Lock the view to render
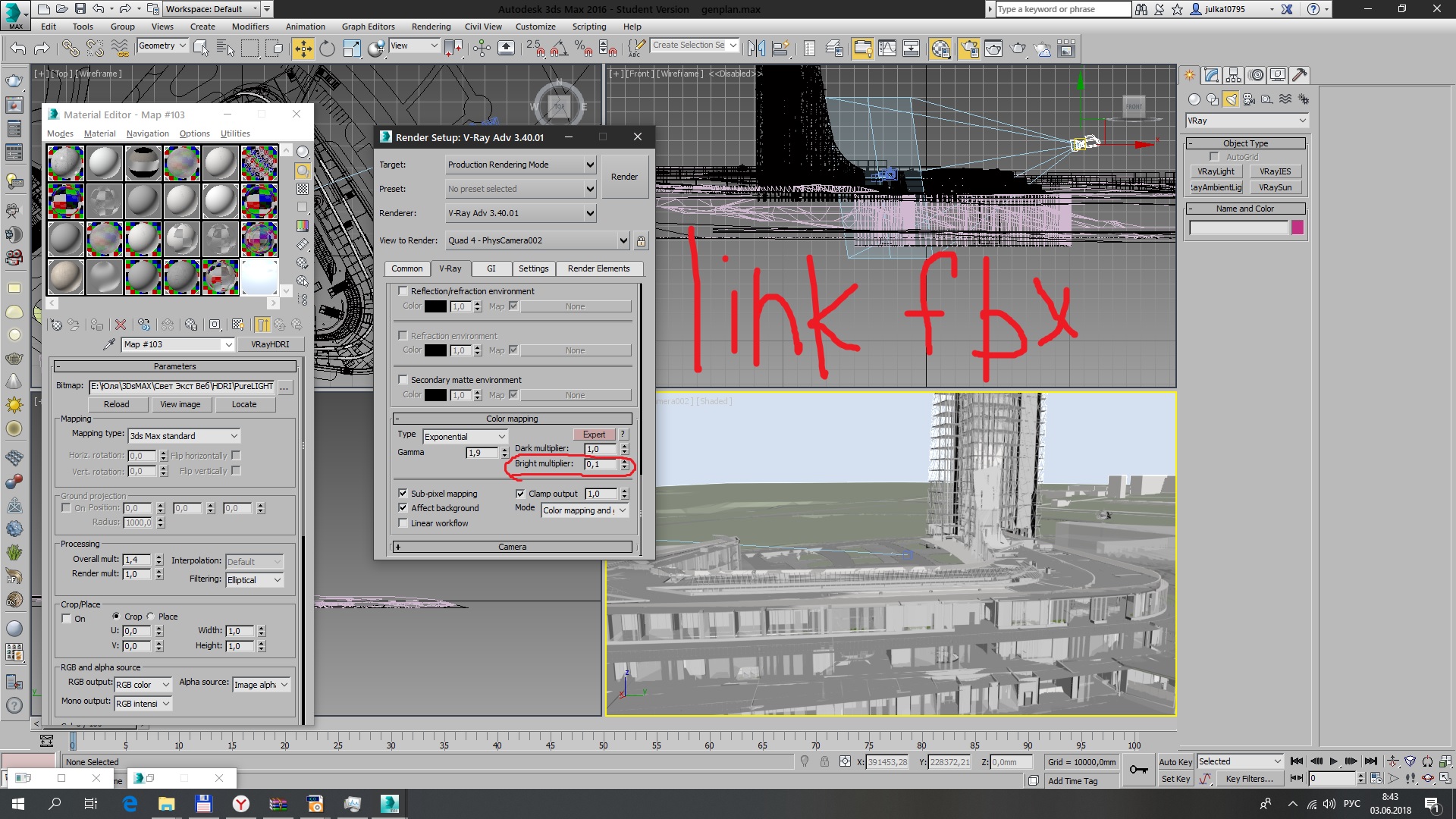 coord(641,241)
